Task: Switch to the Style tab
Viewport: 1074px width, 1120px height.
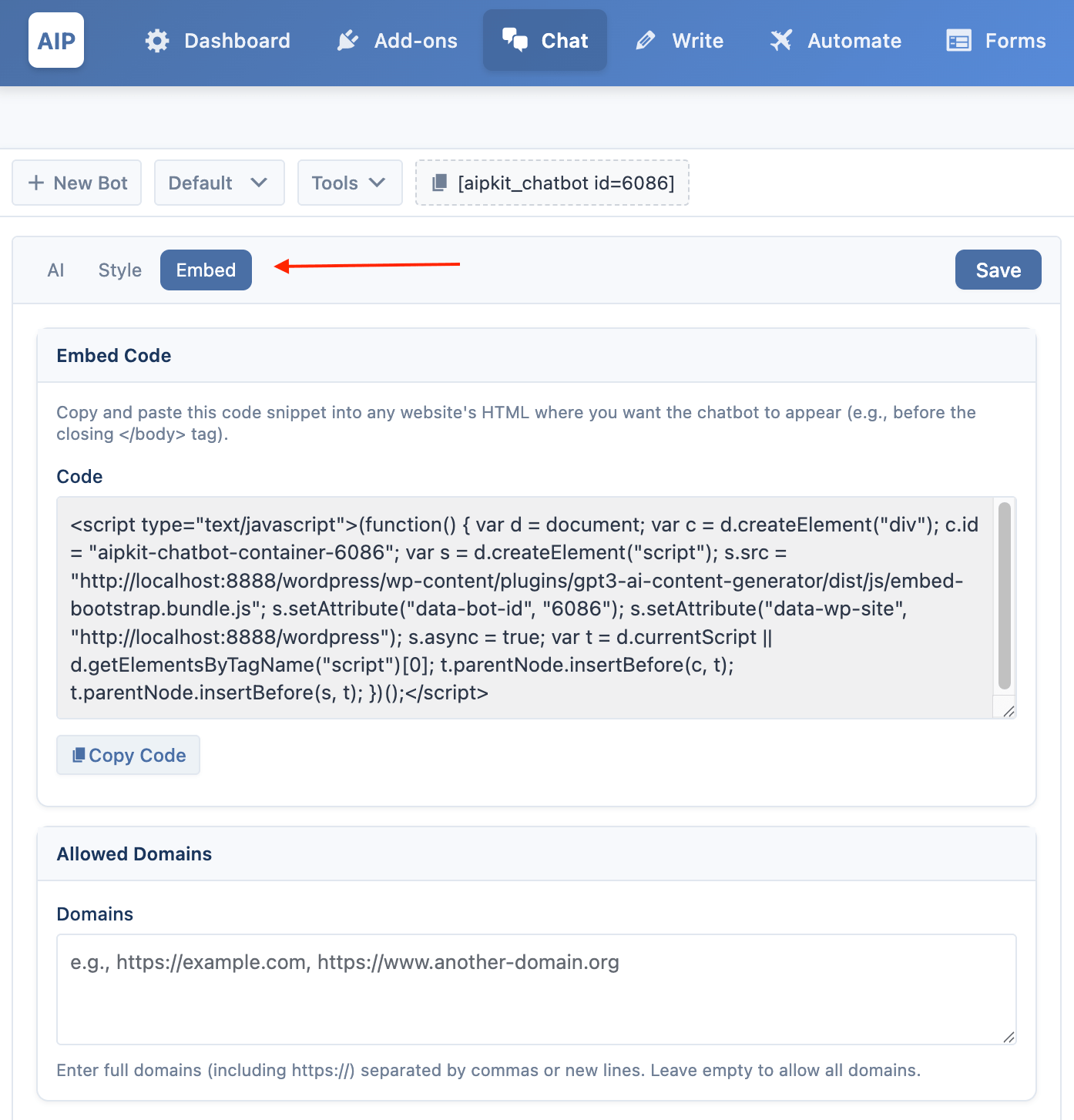Action: point(120,270)
